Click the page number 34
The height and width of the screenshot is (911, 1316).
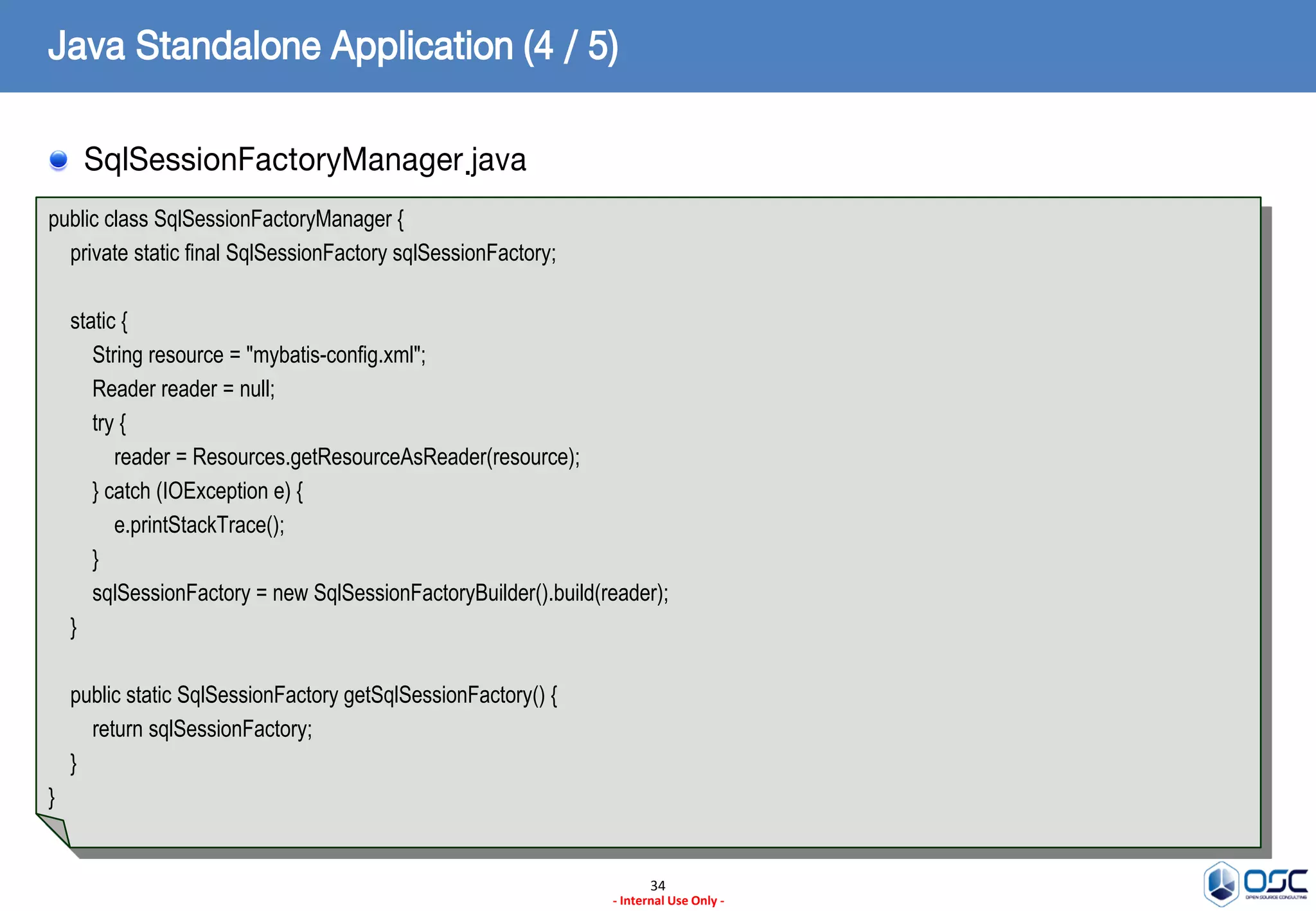coord(658,885)
